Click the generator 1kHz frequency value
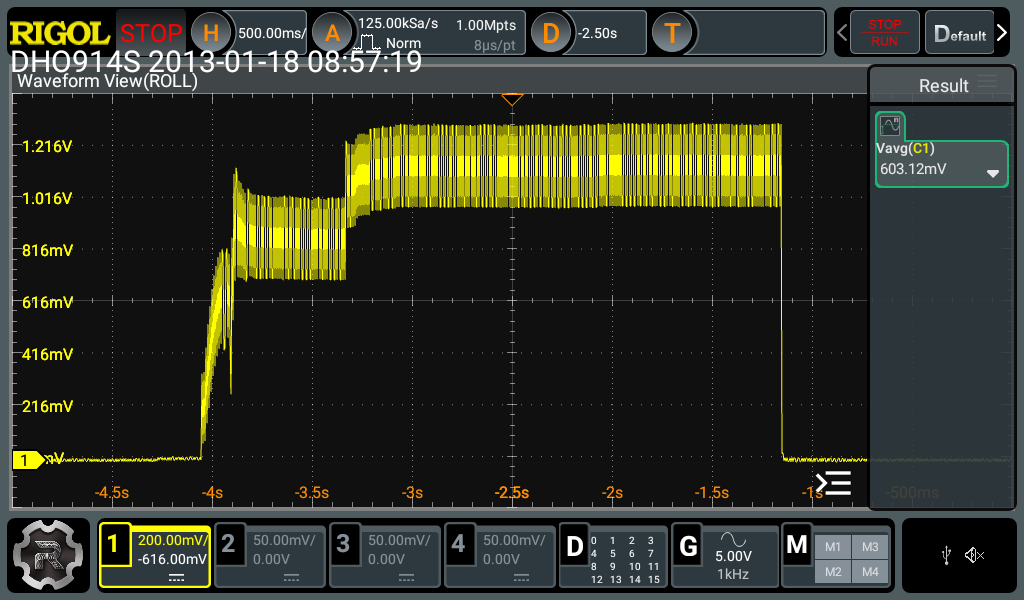 (x=732, y=574)
